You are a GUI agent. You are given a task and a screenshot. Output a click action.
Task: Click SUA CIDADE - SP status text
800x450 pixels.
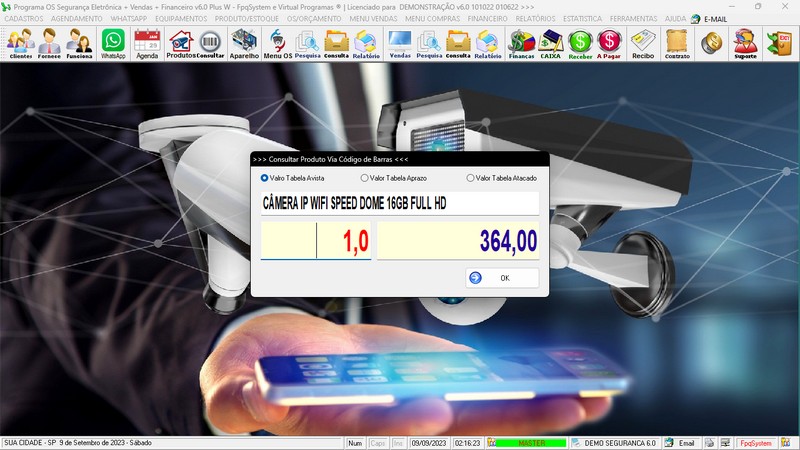[x=78, y=443]
